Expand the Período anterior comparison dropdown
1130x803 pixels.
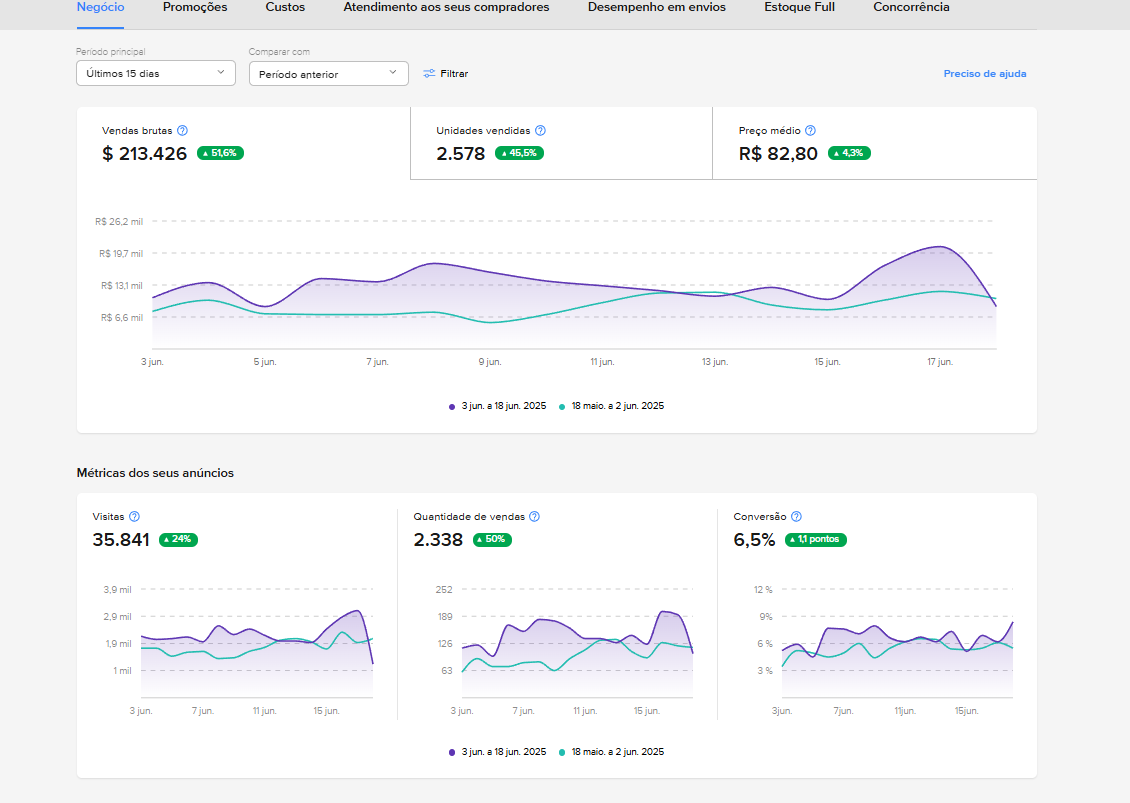tap(329, 74)
